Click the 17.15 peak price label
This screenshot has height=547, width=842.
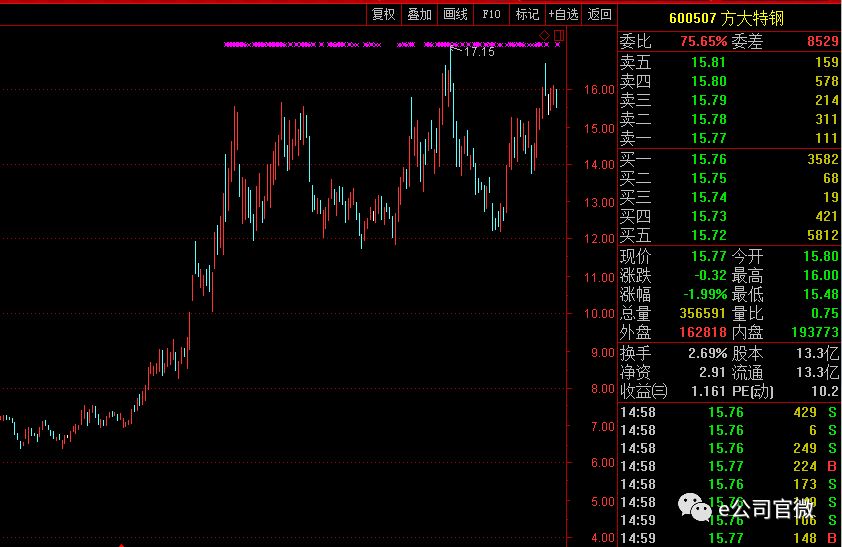(x=479, y=52)
